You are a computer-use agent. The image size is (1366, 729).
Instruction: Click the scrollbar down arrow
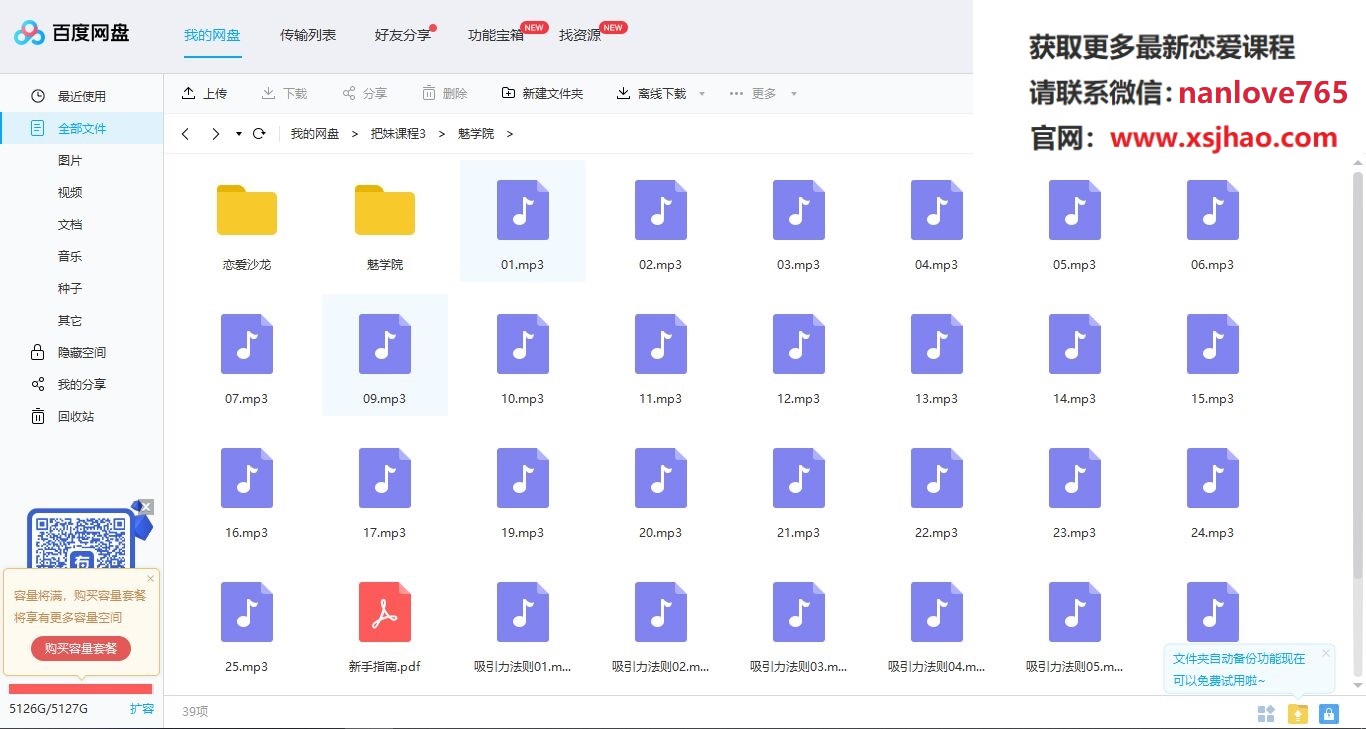click(1357, 685)
